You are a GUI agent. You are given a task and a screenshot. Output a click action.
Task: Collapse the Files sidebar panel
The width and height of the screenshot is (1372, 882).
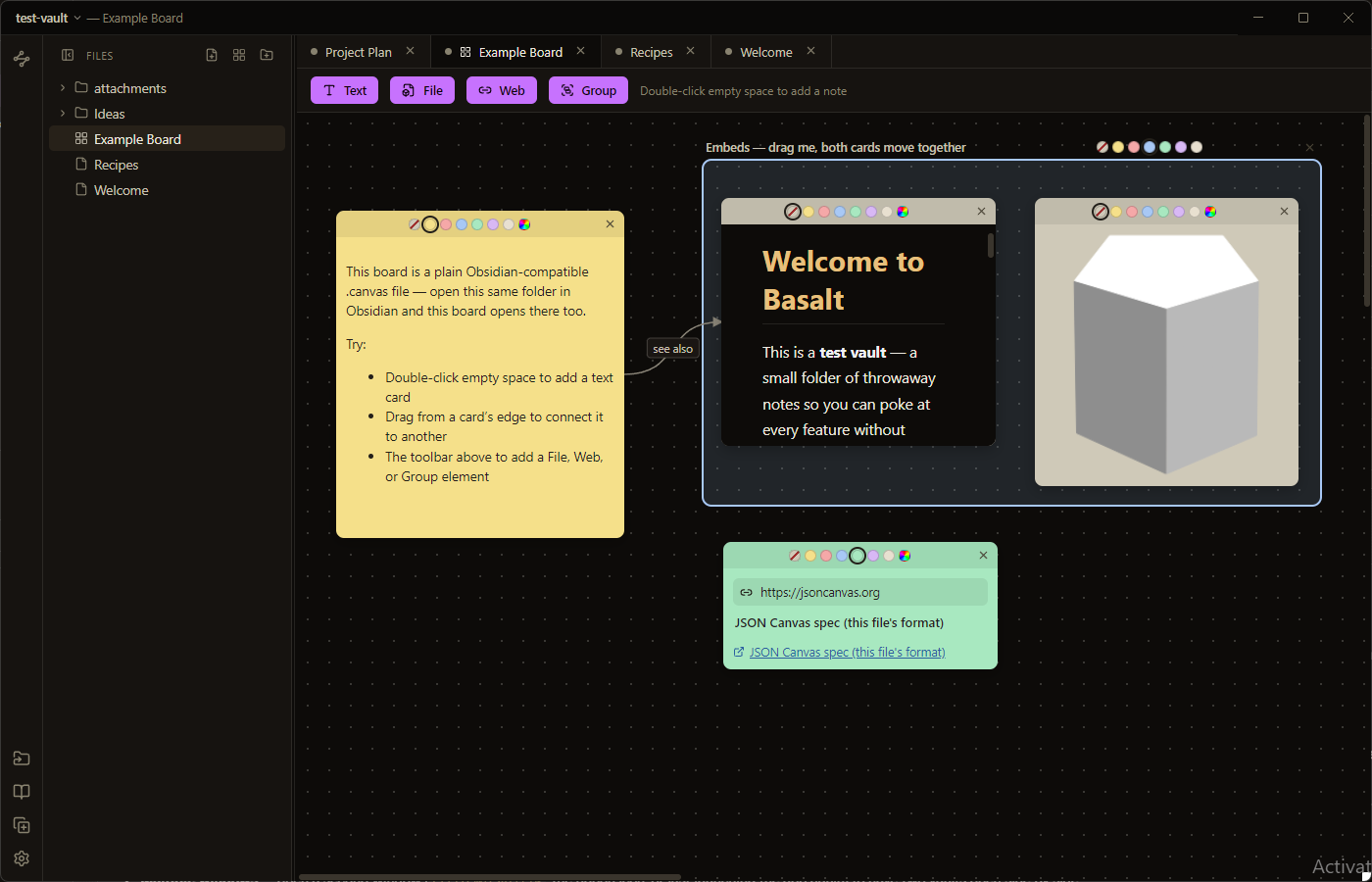(x=68, y=56)
